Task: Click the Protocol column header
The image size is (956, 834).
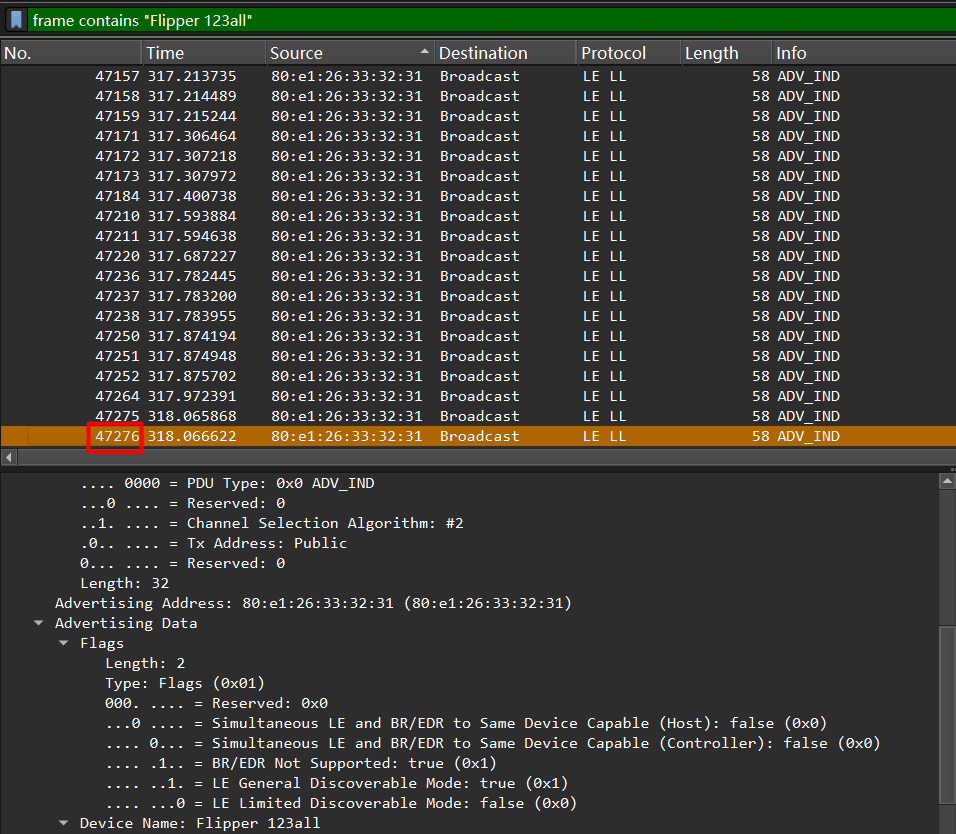Action: click(x=628, y=53)
